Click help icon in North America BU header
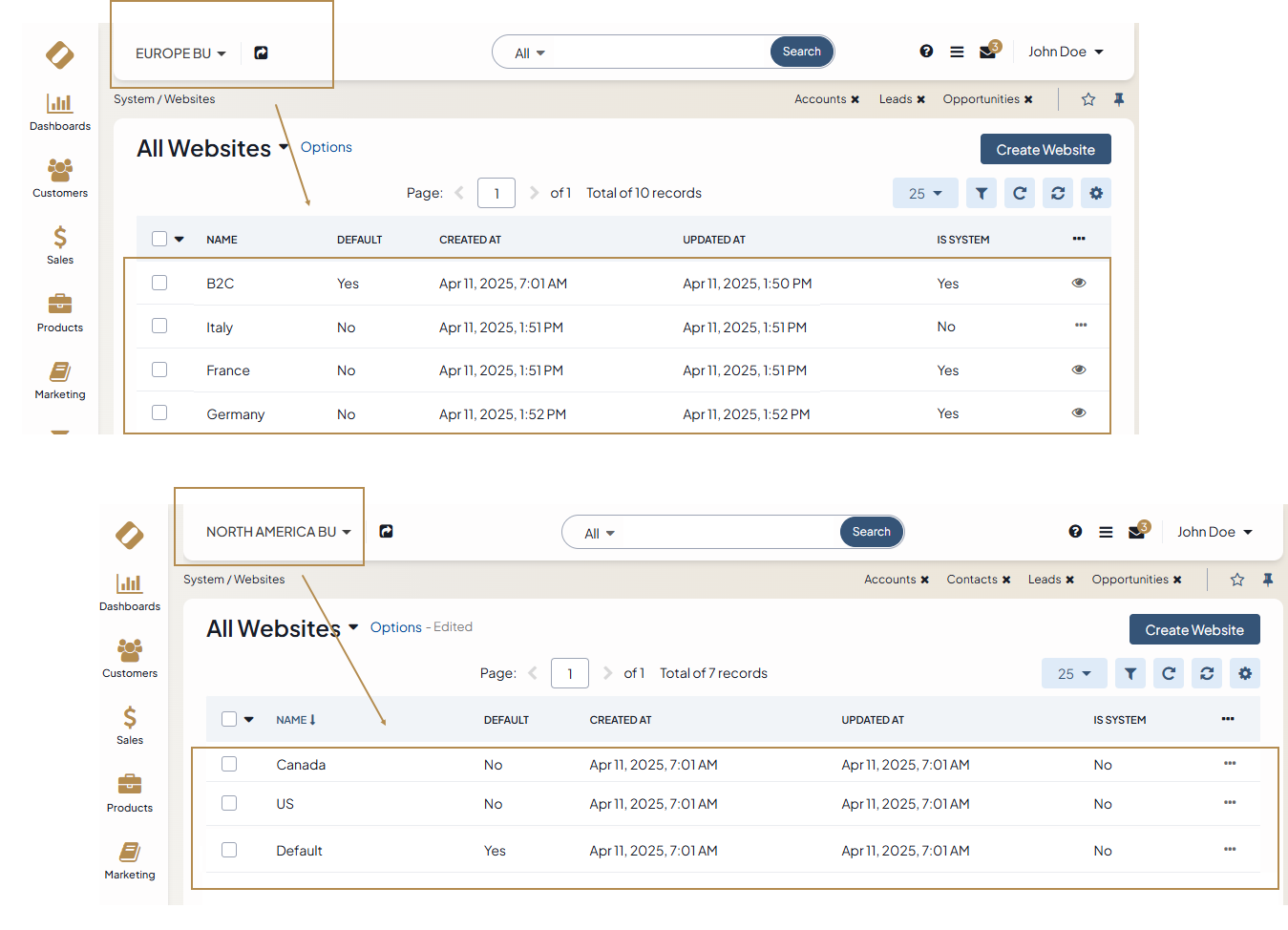Screen dimensions: 1288x930 click(1075, 532)
